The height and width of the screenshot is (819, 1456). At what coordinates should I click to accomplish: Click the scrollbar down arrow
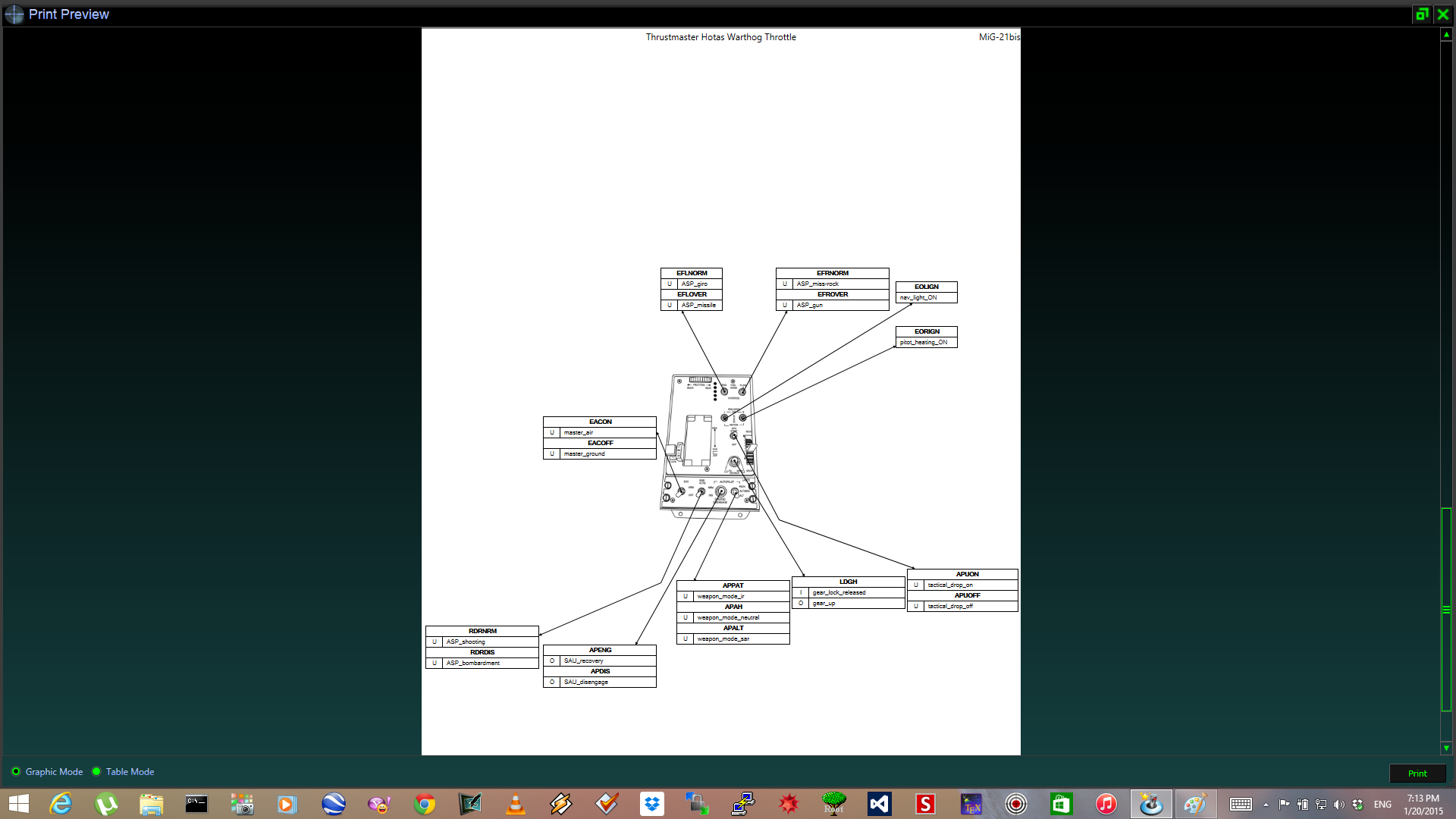1446,748
